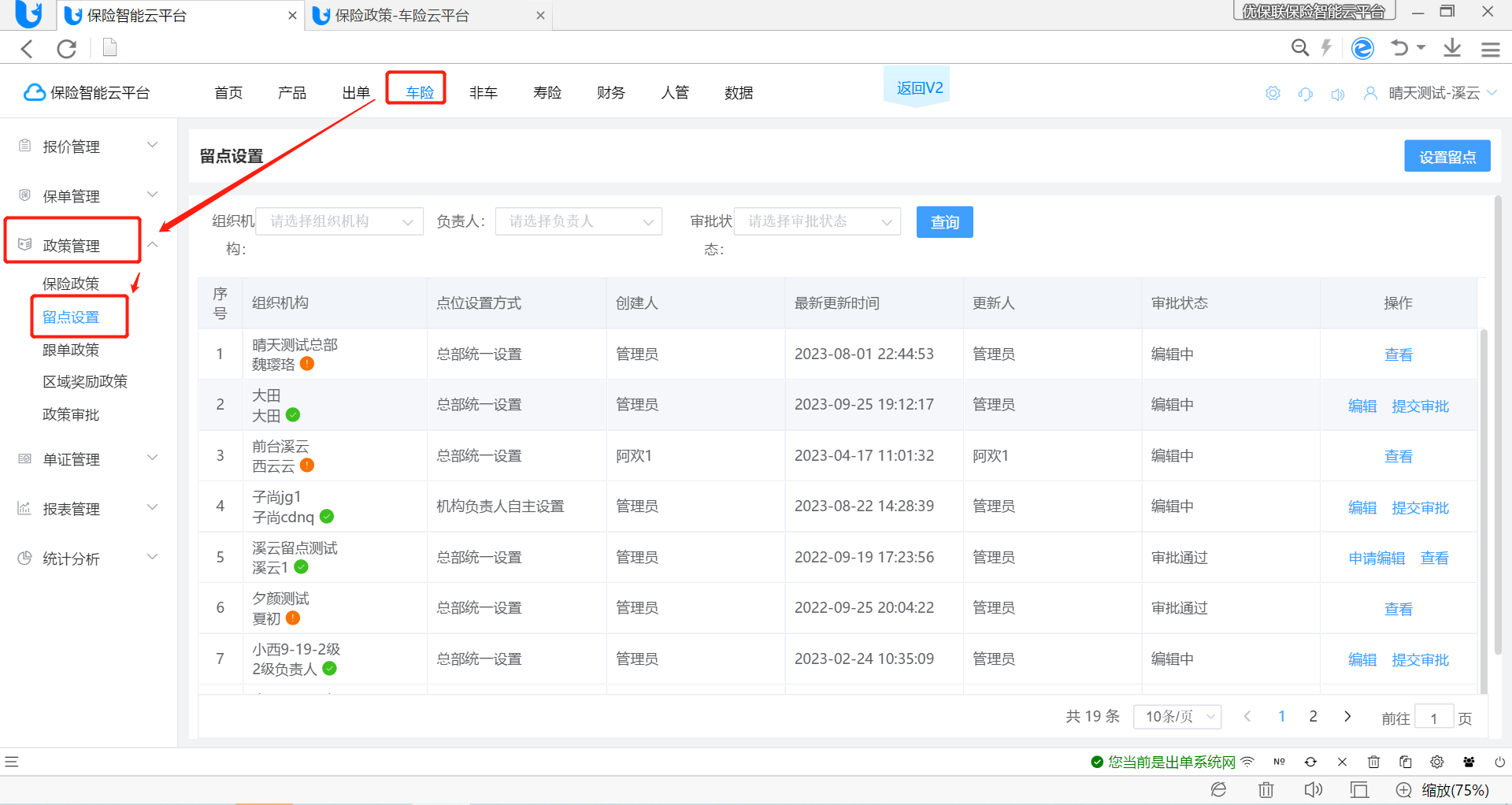Open the 请选择负责人 dropdown

[x=579, y=221]
